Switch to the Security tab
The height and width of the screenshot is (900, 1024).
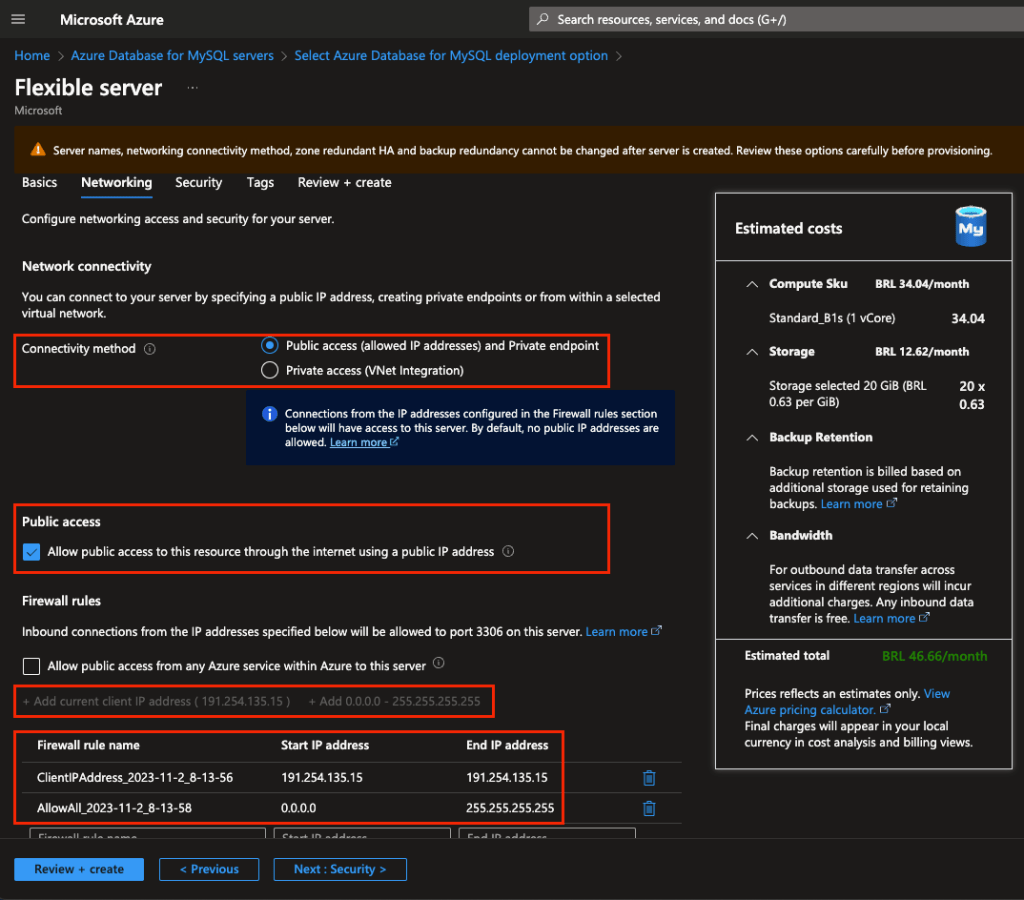(198, 182)
